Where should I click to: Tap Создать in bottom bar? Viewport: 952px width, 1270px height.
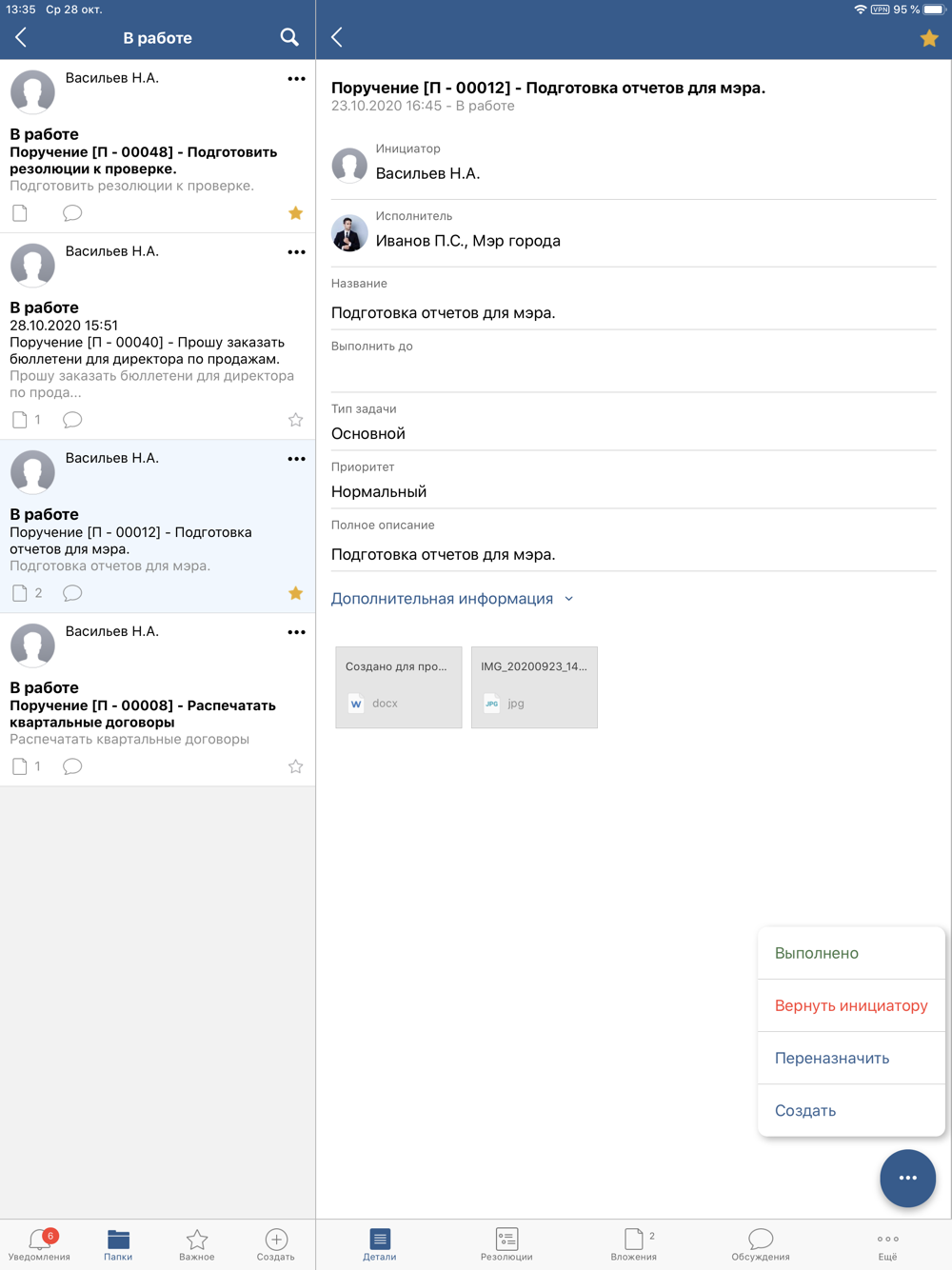click(276, 1244)
